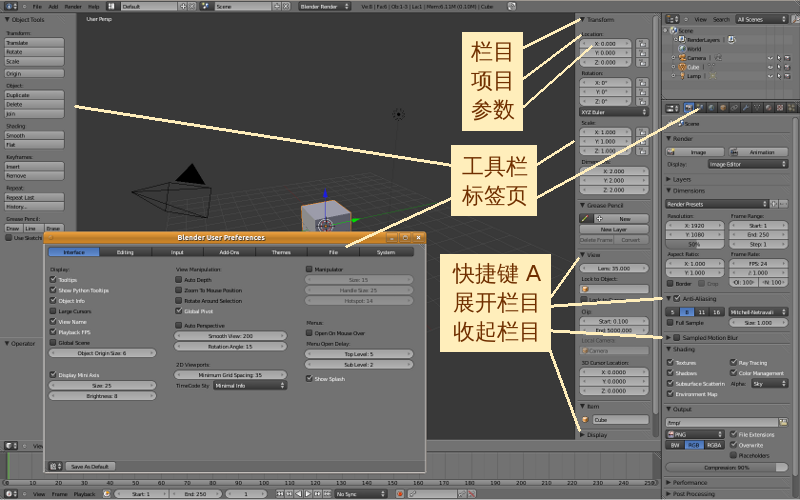Switch to the Add-Ons tab in preferences

click(x=229, y=252)
